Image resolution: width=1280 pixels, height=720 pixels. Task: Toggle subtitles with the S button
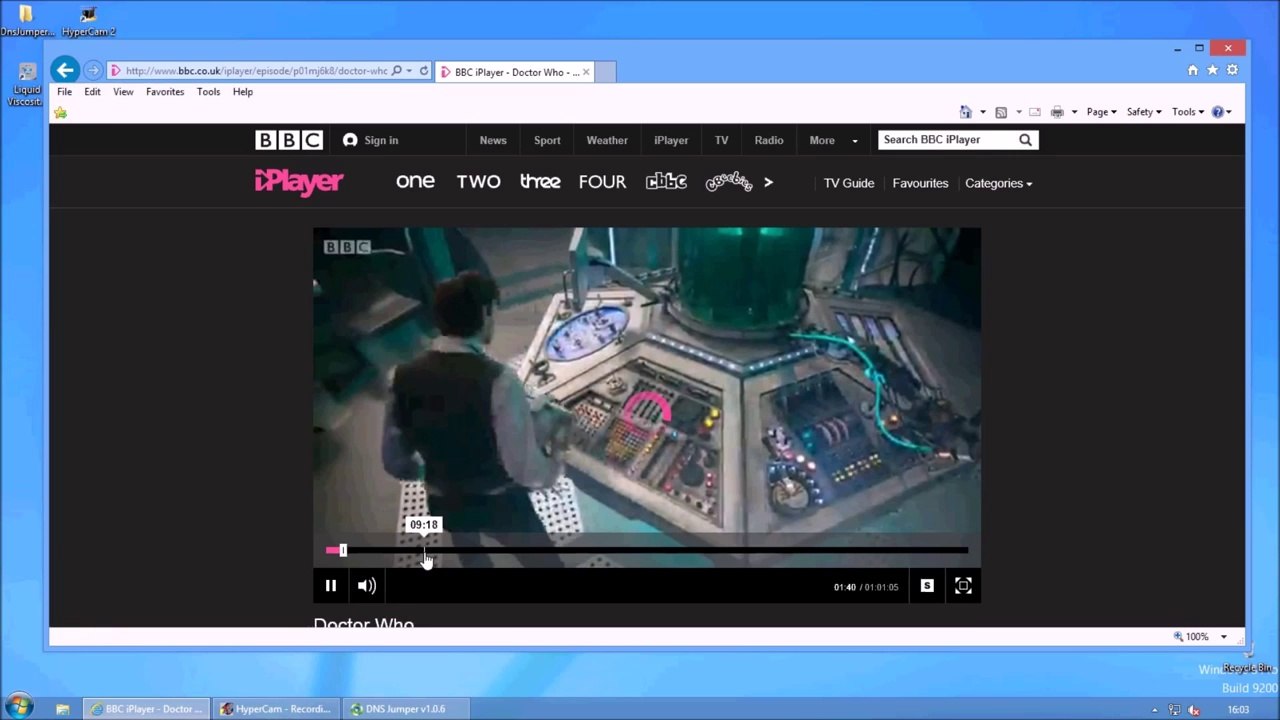(x=927, y=586)
